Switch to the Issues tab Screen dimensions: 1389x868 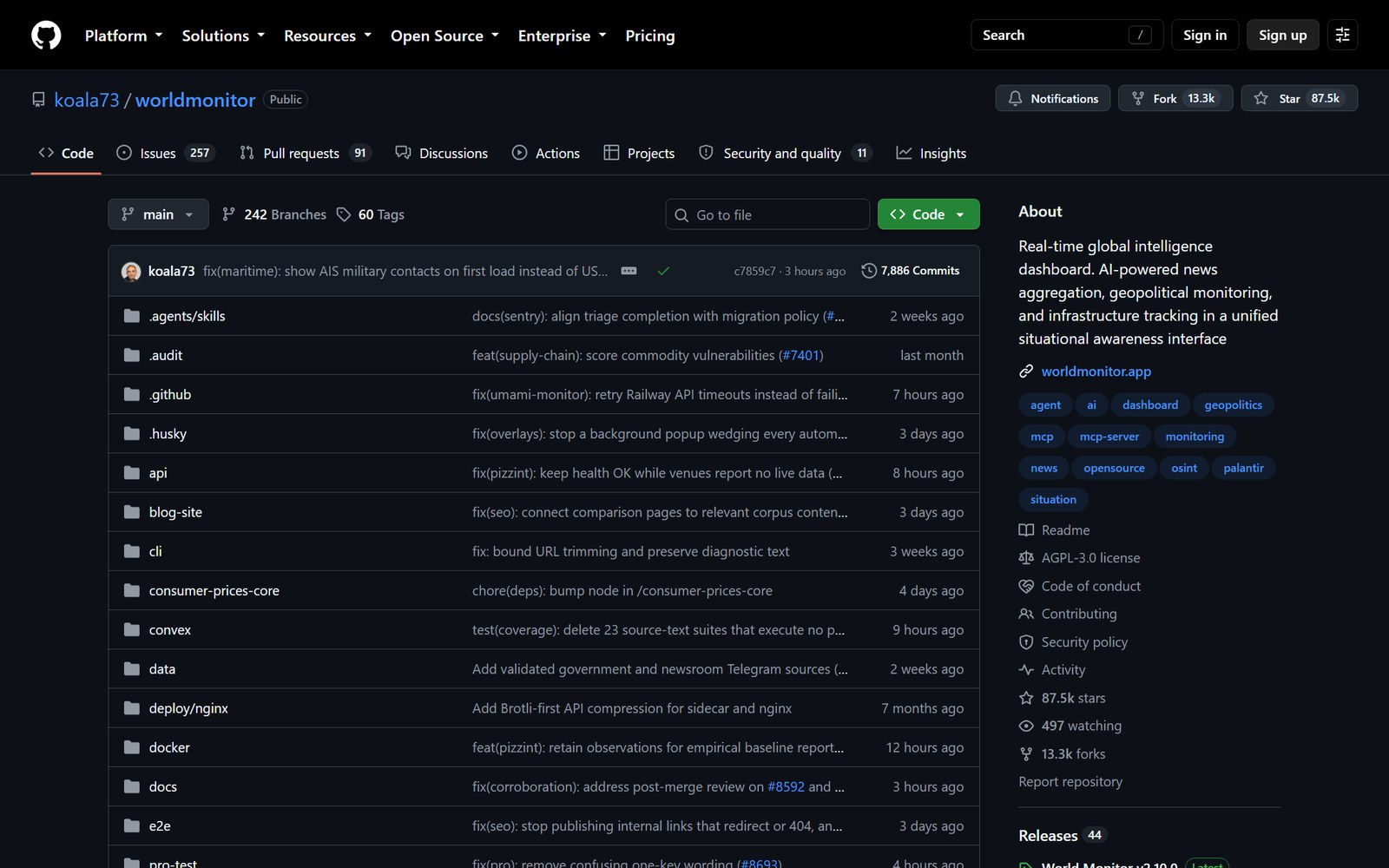(x=165, y=153)
